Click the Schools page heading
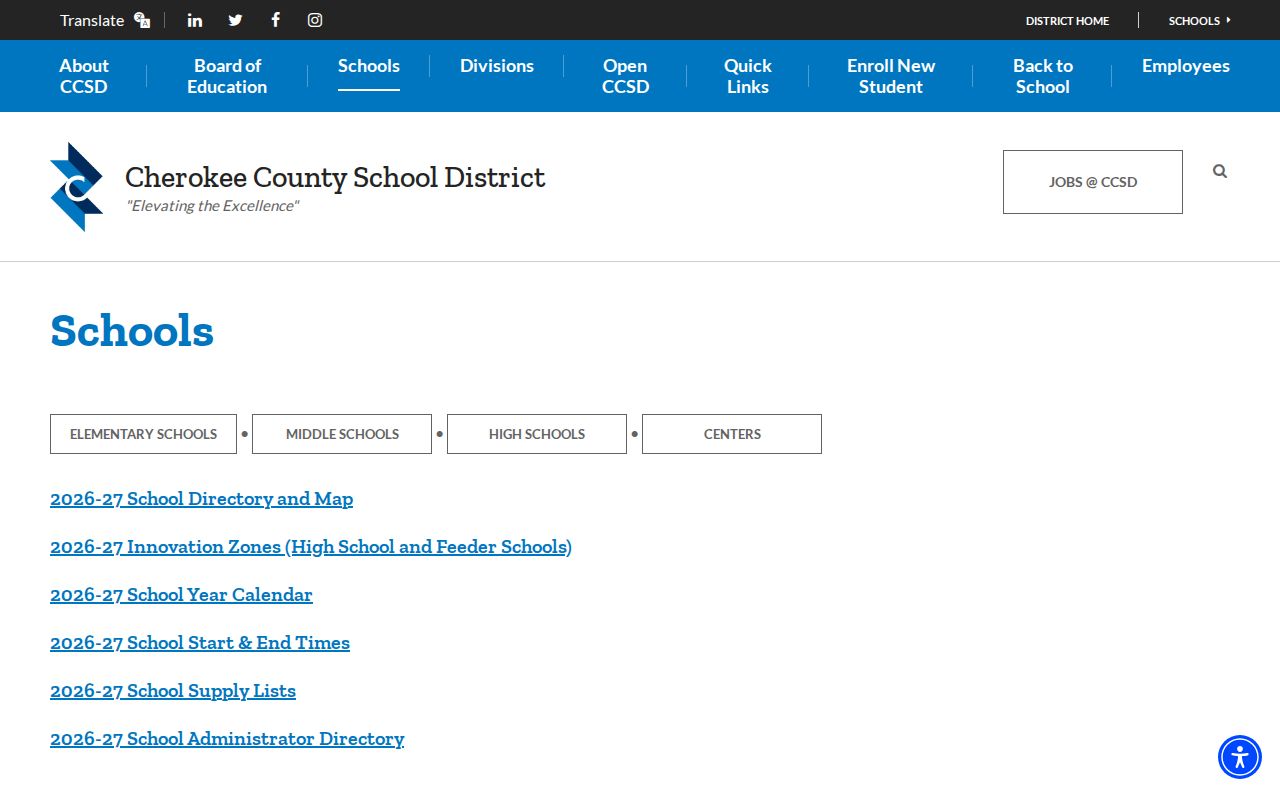The width and height of the screenshot is (1280, 800). pyautogui.click(x=132, y=331)
